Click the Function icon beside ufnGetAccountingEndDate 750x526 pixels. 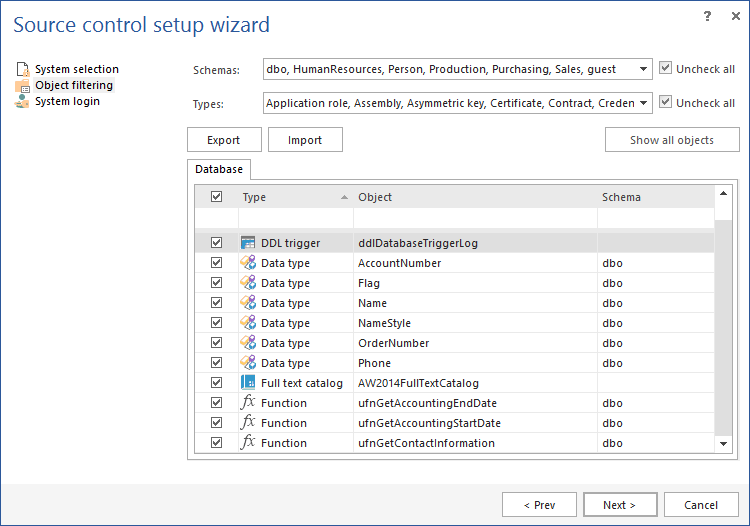coord(248,403)
